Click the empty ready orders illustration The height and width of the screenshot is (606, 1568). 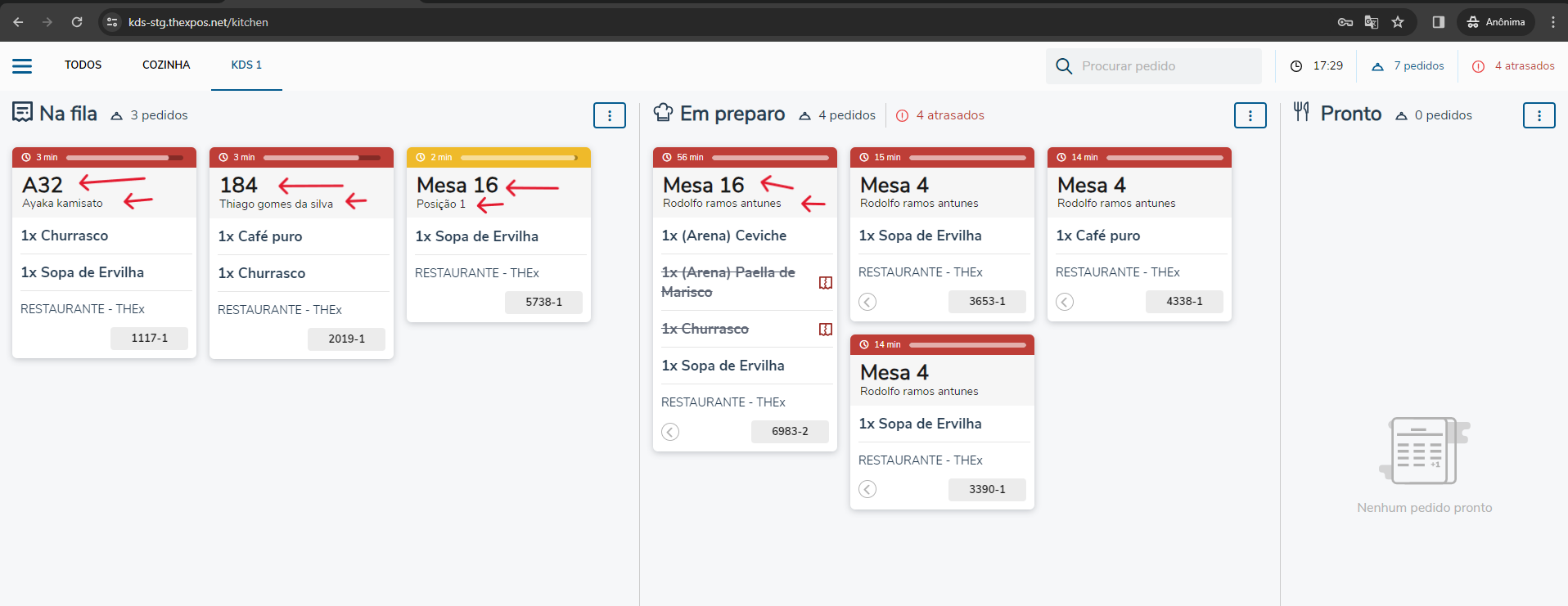1425,451
